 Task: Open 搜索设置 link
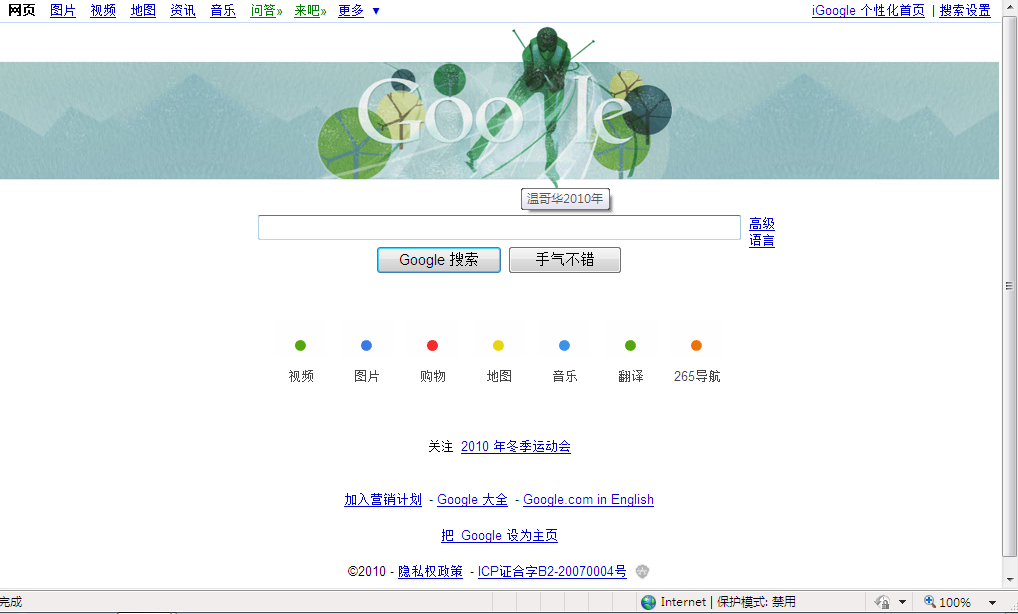[965, 10]
